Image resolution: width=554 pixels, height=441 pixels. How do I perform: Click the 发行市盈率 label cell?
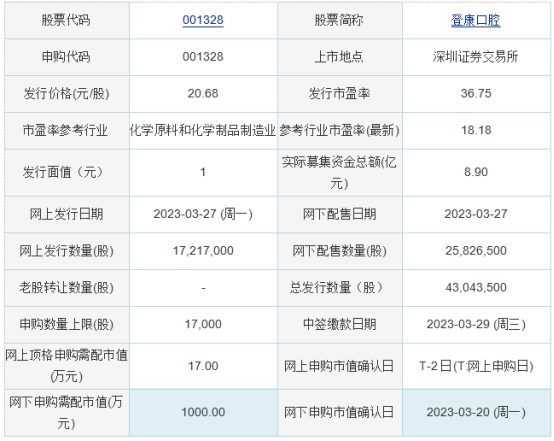(340, 94)
